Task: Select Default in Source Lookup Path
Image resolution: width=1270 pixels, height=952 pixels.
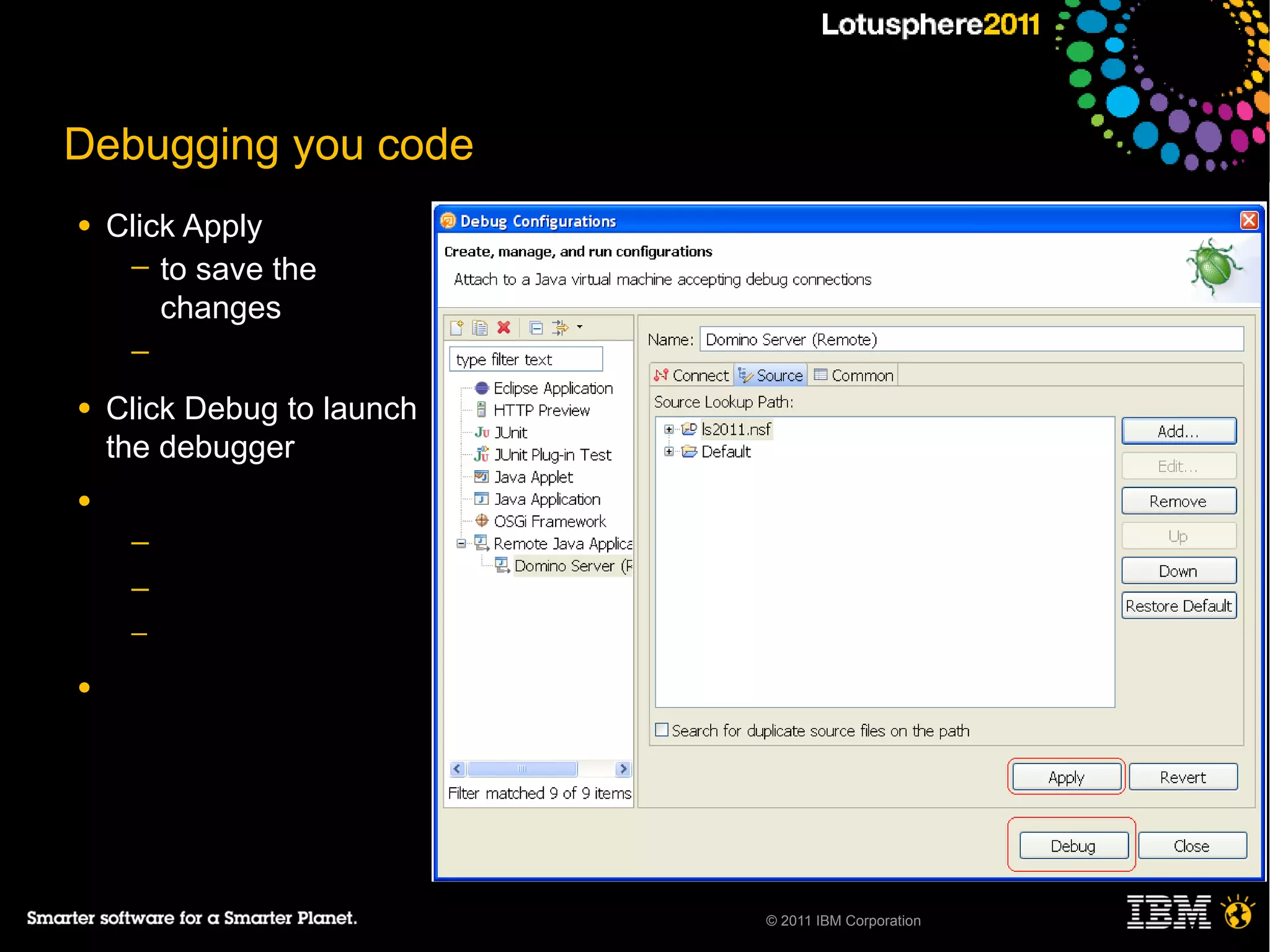Action: pyautogui.click(x=726, y=452)
